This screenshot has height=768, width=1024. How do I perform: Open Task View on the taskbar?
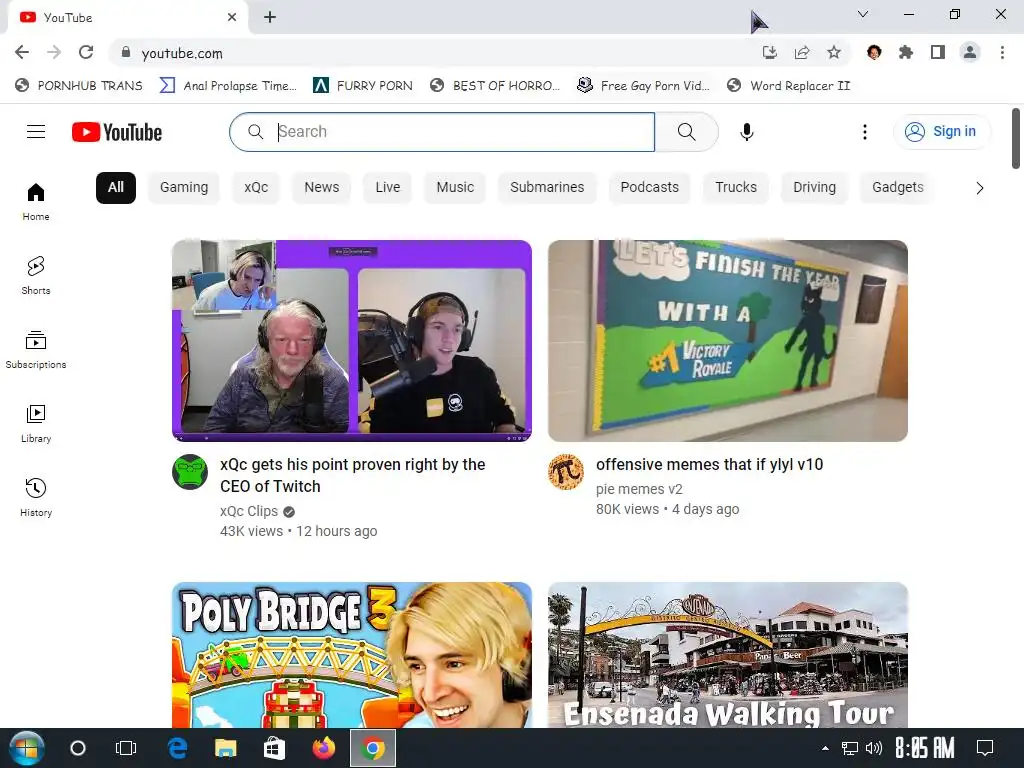click(x=125, y=748)
